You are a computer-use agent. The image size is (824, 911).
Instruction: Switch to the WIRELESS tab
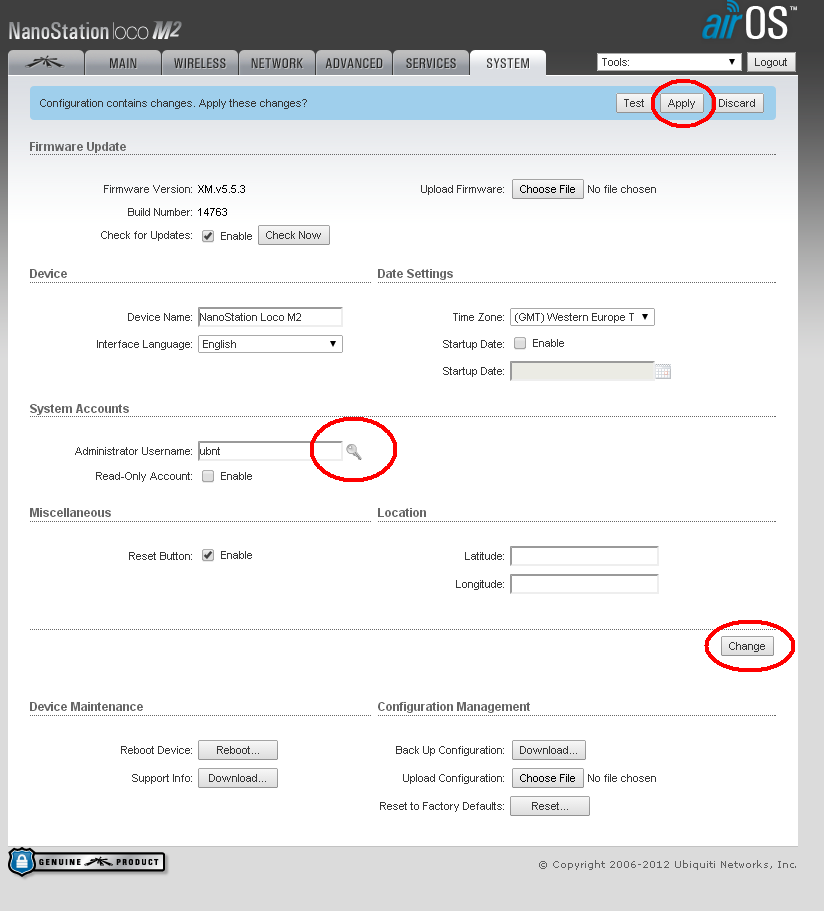click(x=200, y=63)
